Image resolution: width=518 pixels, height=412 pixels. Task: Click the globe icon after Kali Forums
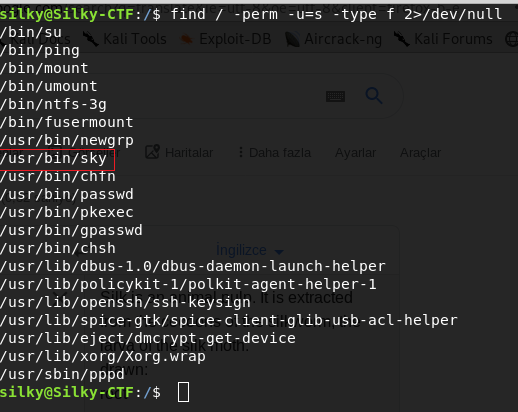(x=512, y=39)
